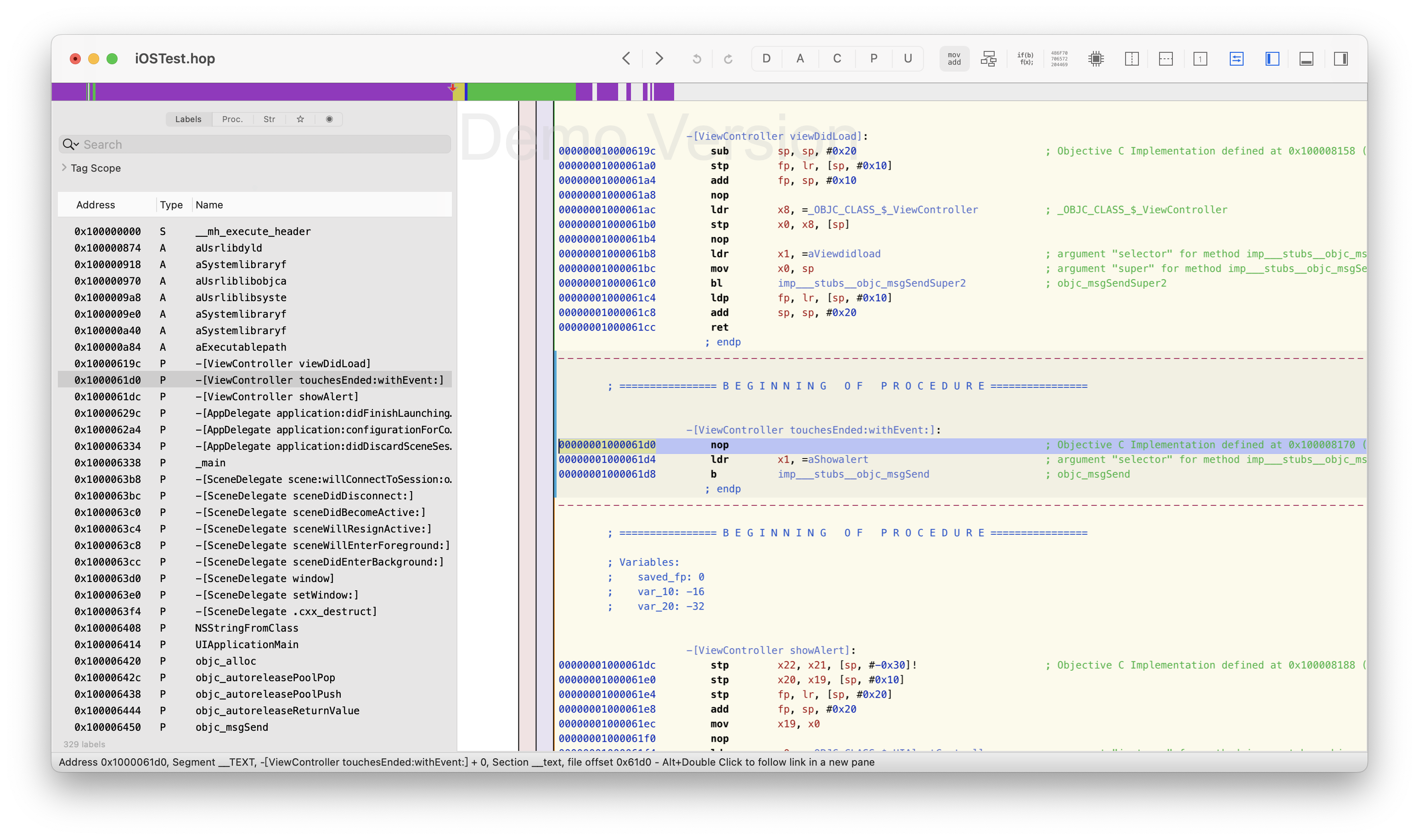Click the green segment in navigation bar
The height and width of the screenshot is (840, 1419).
point(522,92)
